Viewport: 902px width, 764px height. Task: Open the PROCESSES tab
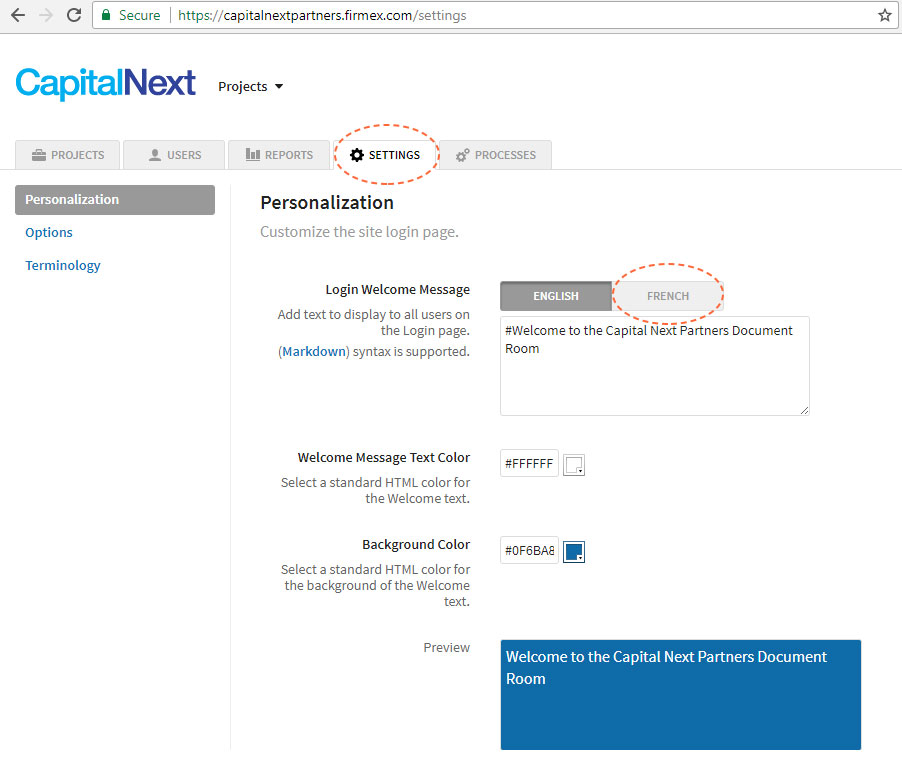pos(495,155)
